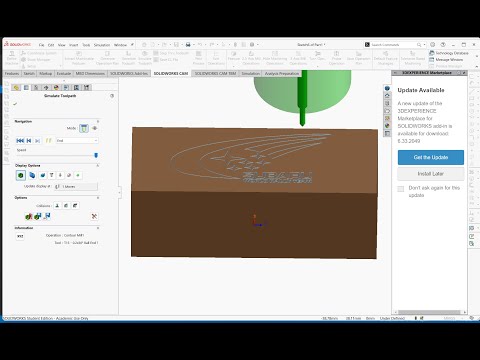Screen dimensions: 480x360
Task: Confirm Simulate Toolpath with green checkmark
Action: pos(15,104)
